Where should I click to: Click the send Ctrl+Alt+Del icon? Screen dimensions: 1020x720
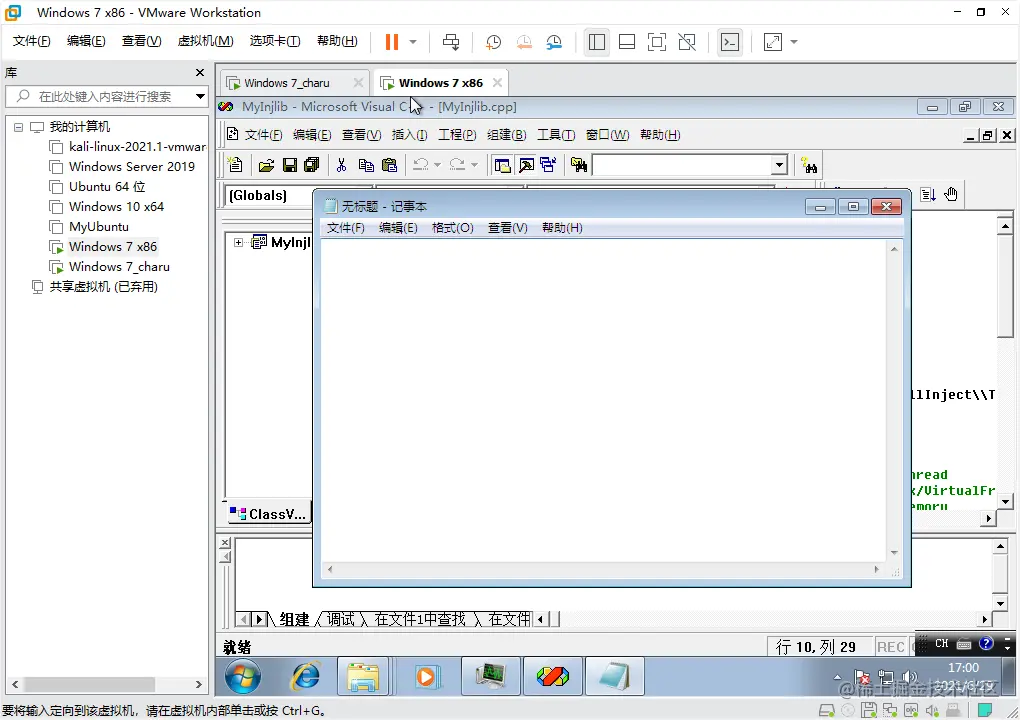451,42
